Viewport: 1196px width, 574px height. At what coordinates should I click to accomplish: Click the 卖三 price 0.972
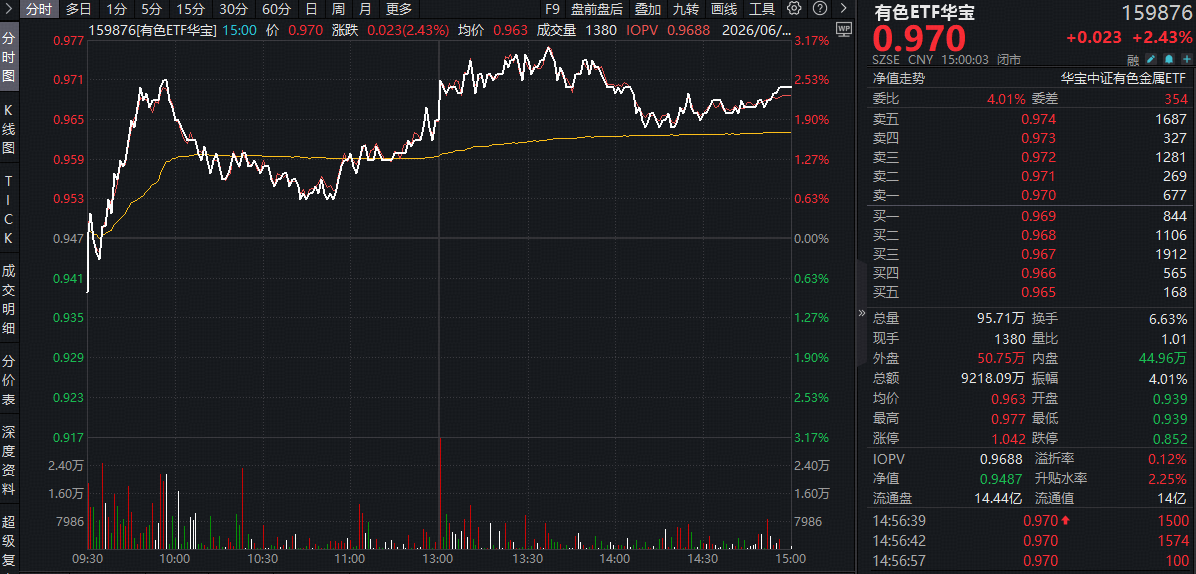[1039, 157]
